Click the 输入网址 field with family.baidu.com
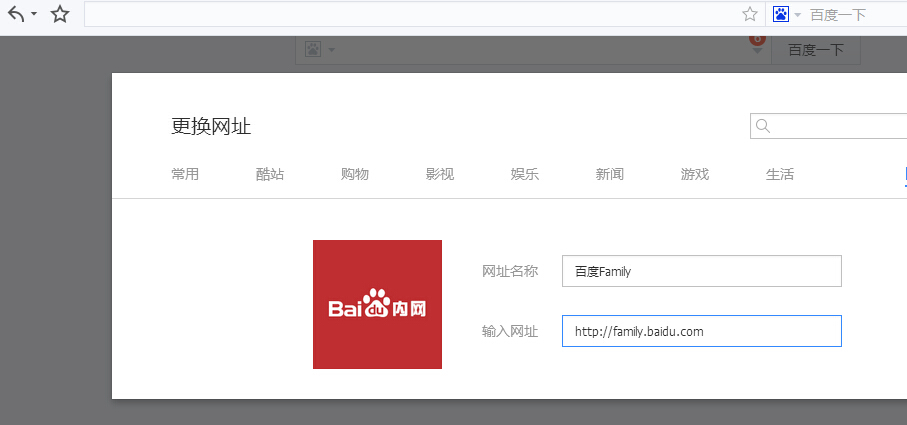Image resolution: width=907 pixels, height=425 pixels. pos(702,331)
